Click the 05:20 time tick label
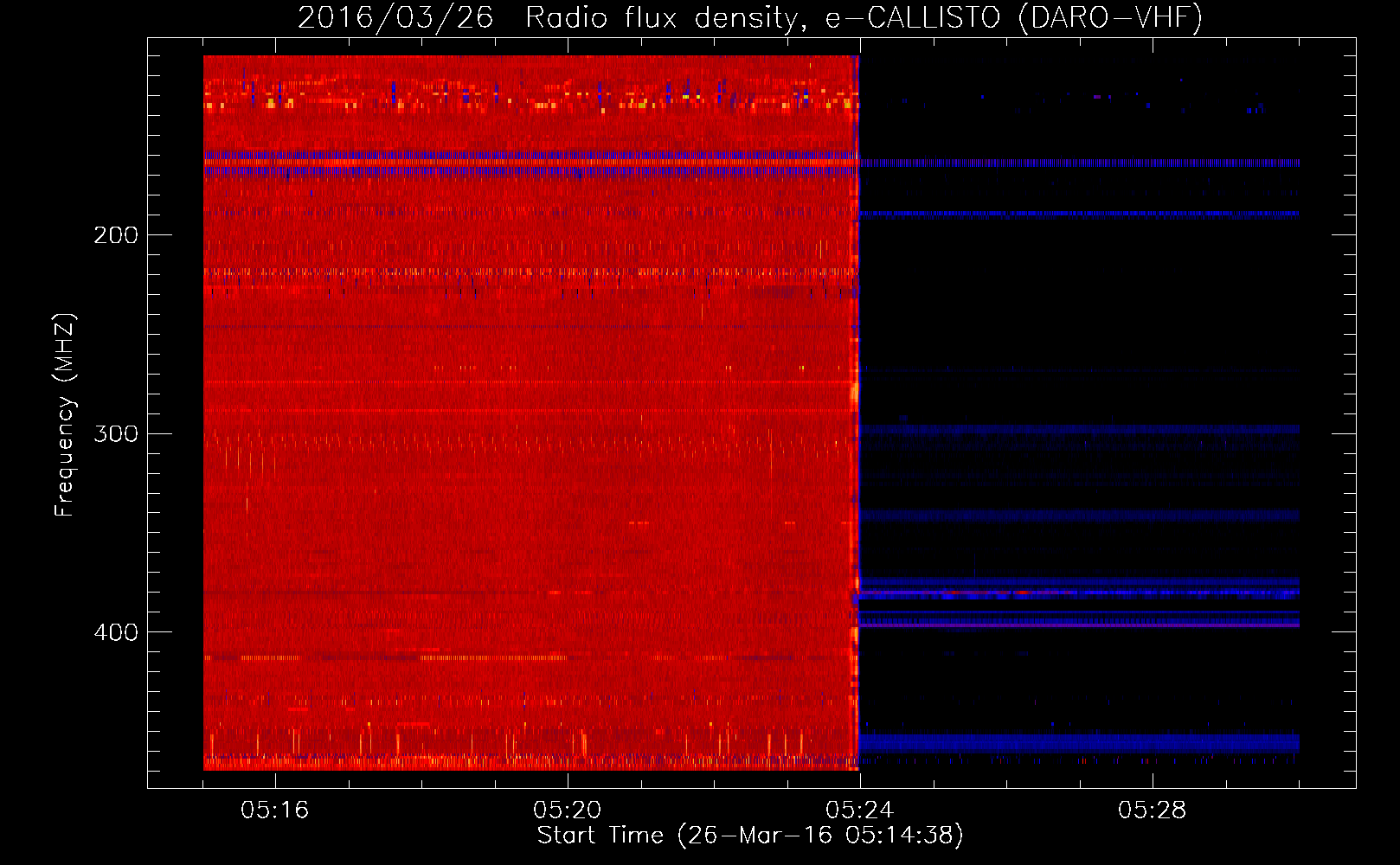This screenshot has width=1400, height=865. (567, 811)
